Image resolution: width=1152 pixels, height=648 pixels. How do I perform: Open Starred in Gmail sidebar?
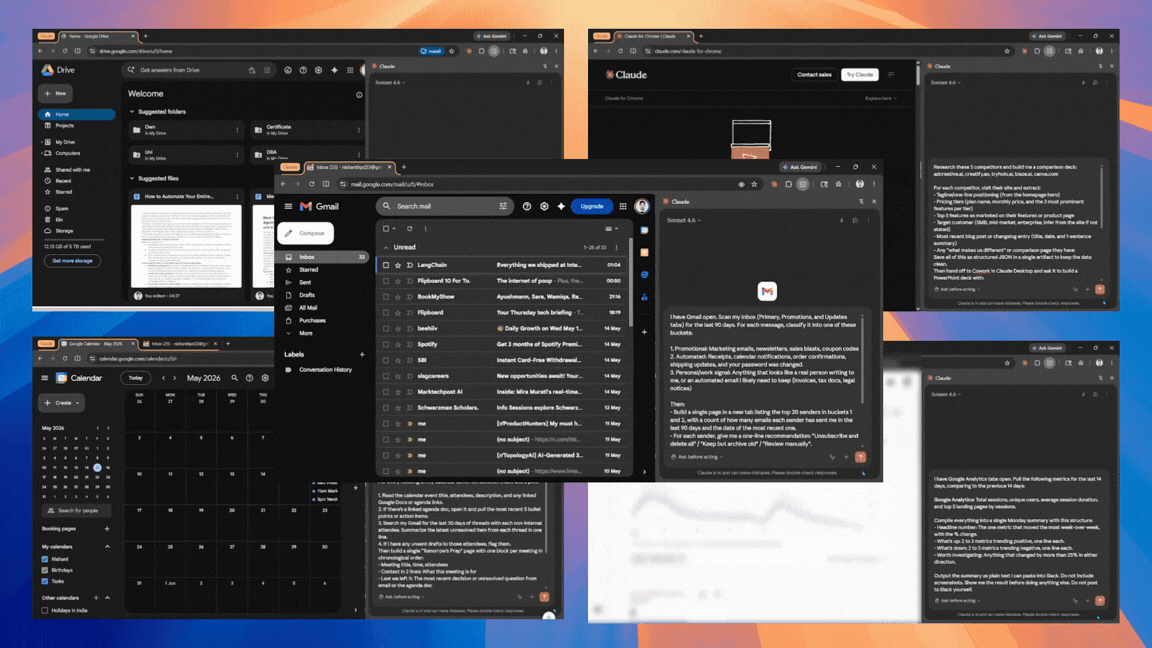[x=309, y=270]
